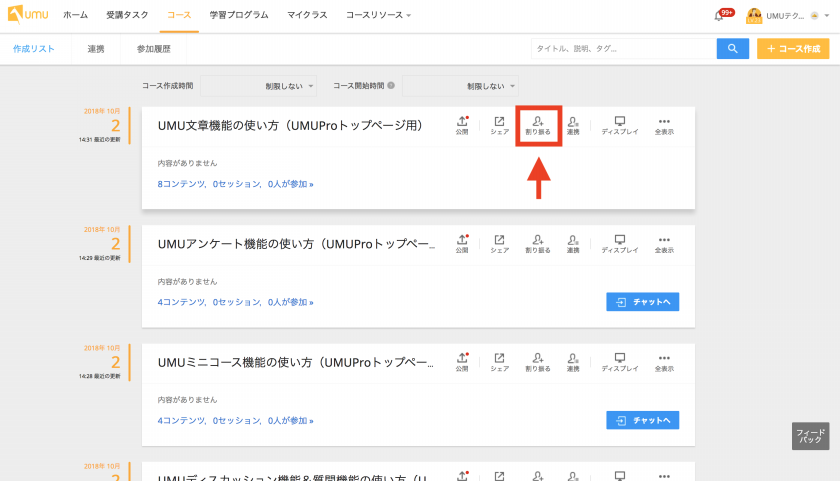
Task: Expand the コースリソース menu
Action: coord(378,15)
